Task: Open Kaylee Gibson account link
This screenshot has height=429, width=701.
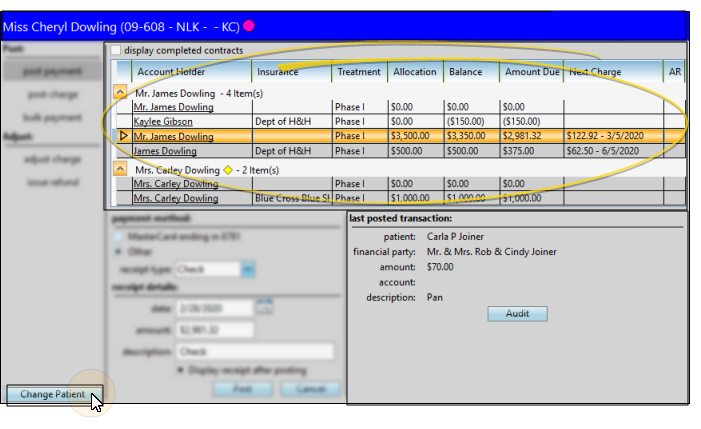Action: pos(165,121)
